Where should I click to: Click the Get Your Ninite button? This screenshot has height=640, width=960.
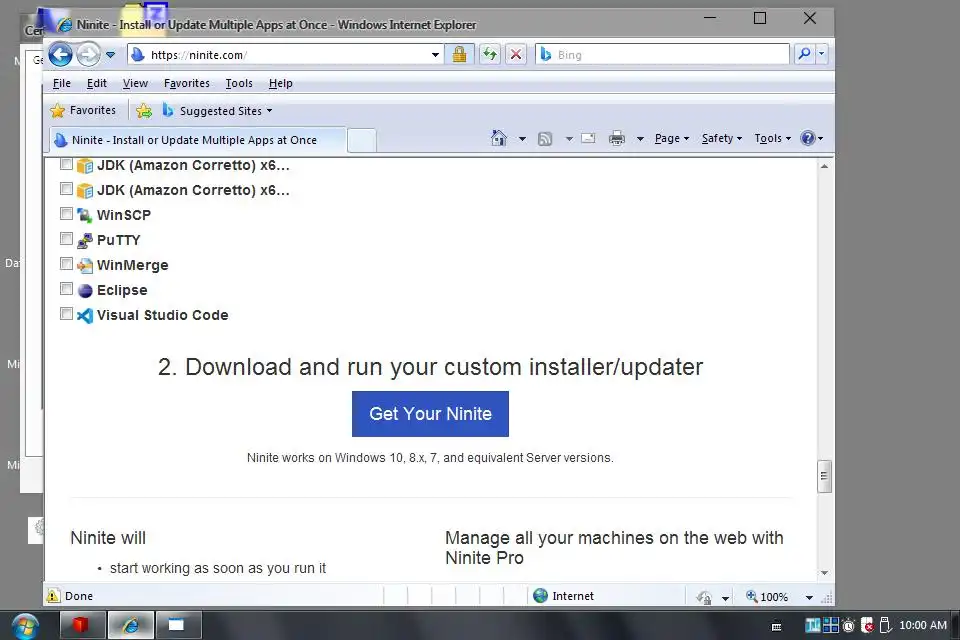(430, 414)
